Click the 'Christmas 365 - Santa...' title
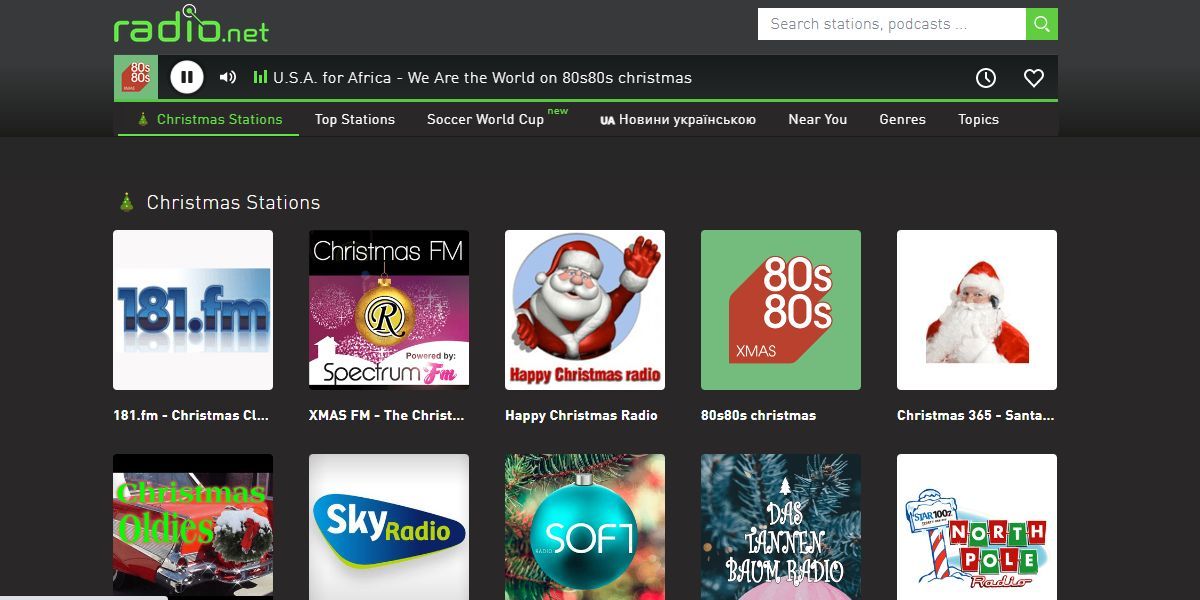The height and width of the screenshot is (600, 1200). tap(976, 415)
